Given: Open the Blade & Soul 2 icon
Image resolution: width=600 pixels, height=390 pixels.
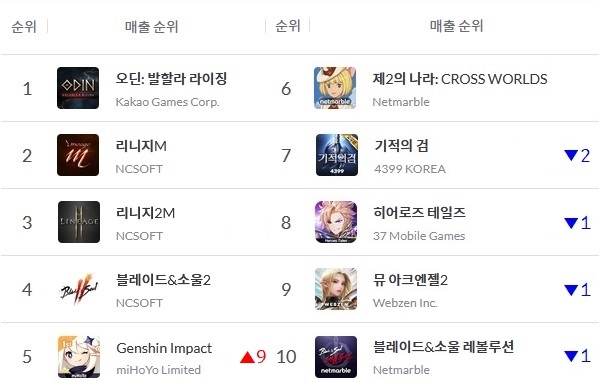Looking at the screenshot, I should coord(79,289).
